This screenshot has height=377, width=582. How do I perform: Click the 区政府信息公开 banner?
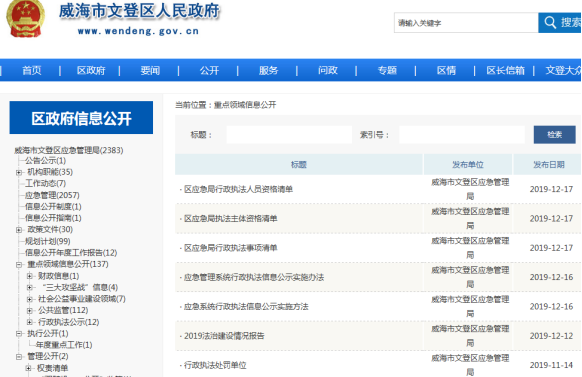click(81, 118)
